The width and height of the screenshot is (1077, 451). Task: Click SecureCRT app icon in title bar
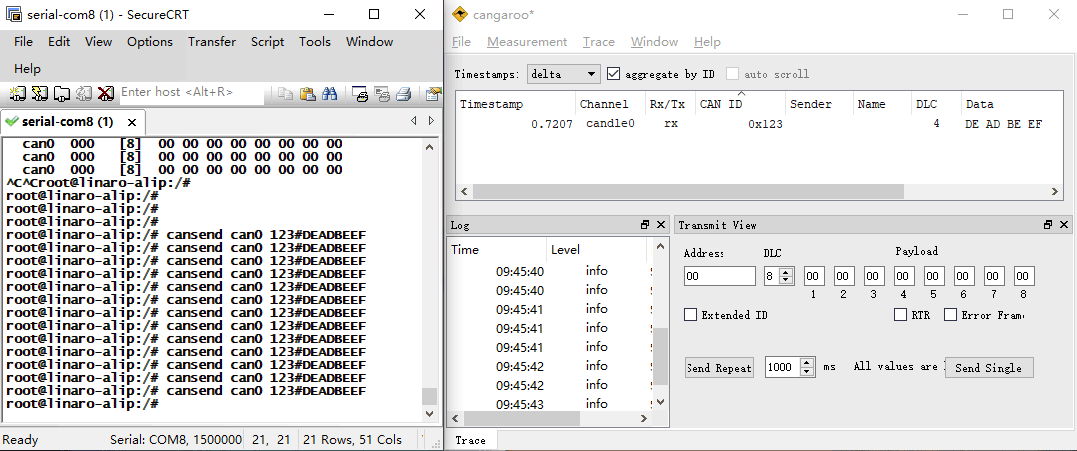[12, 14]
